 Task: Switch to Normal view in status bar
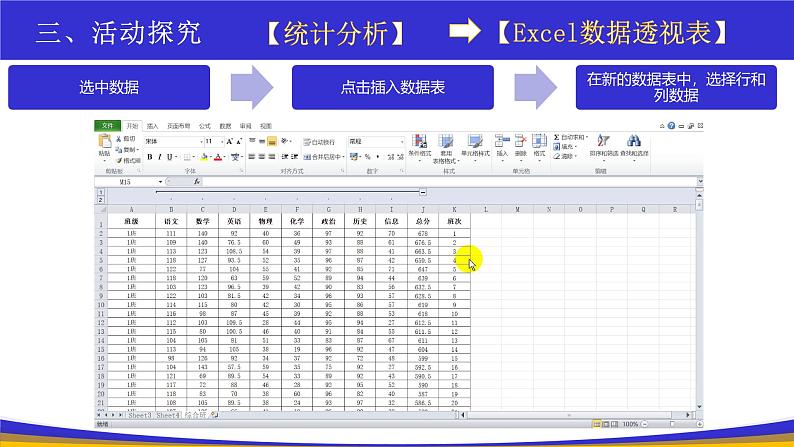click(597, 424)
